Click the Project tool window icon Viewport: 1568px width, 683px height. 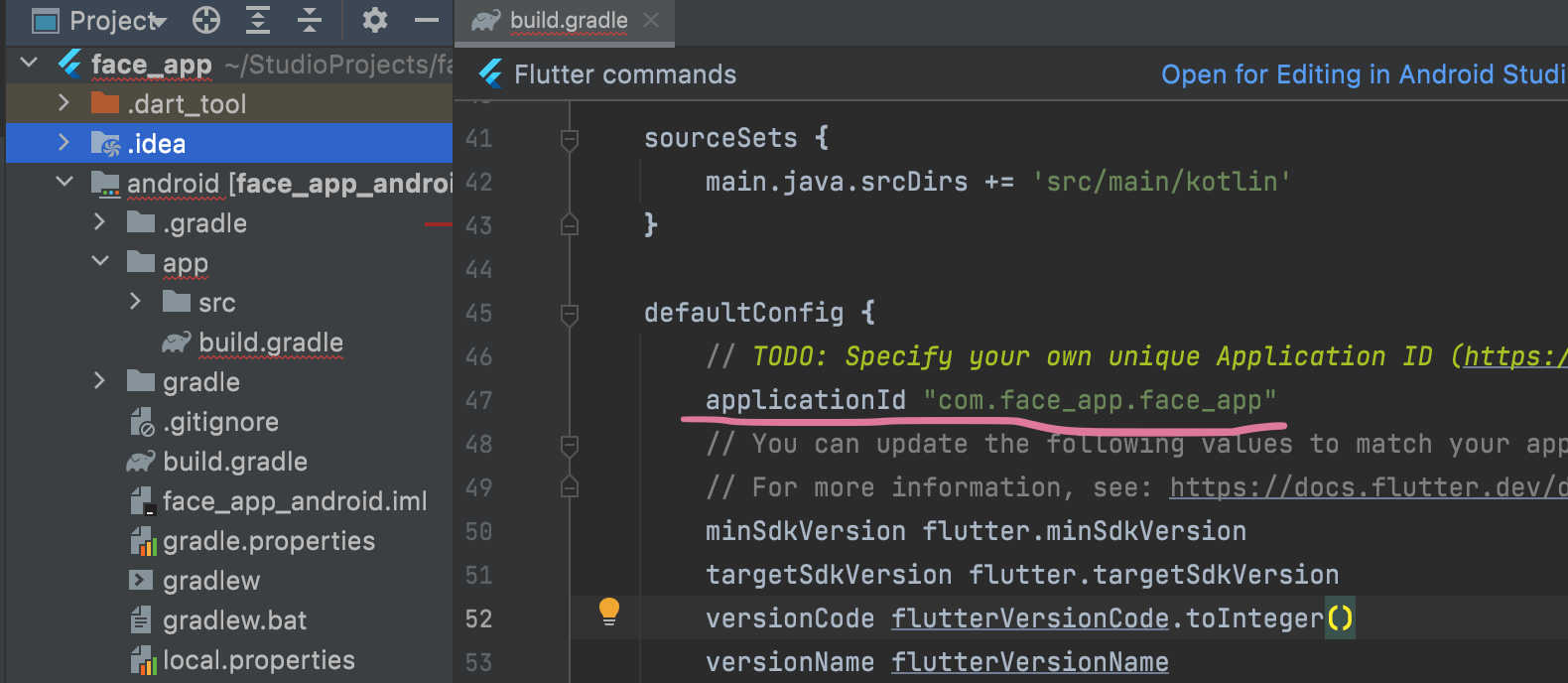(x=46, y=20)
